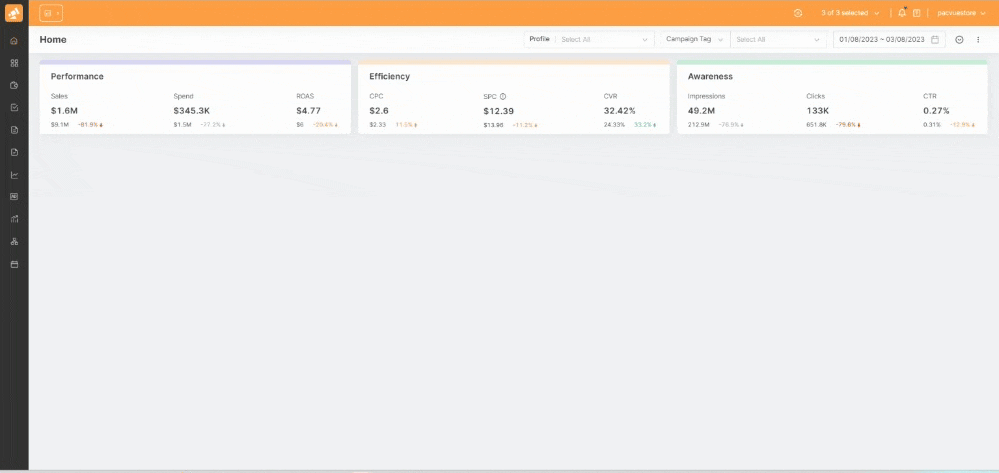The height and width of the screenshot is (473, 999).
Task: Open the checkmark task icon in sidebar
Action: point(14,108)
